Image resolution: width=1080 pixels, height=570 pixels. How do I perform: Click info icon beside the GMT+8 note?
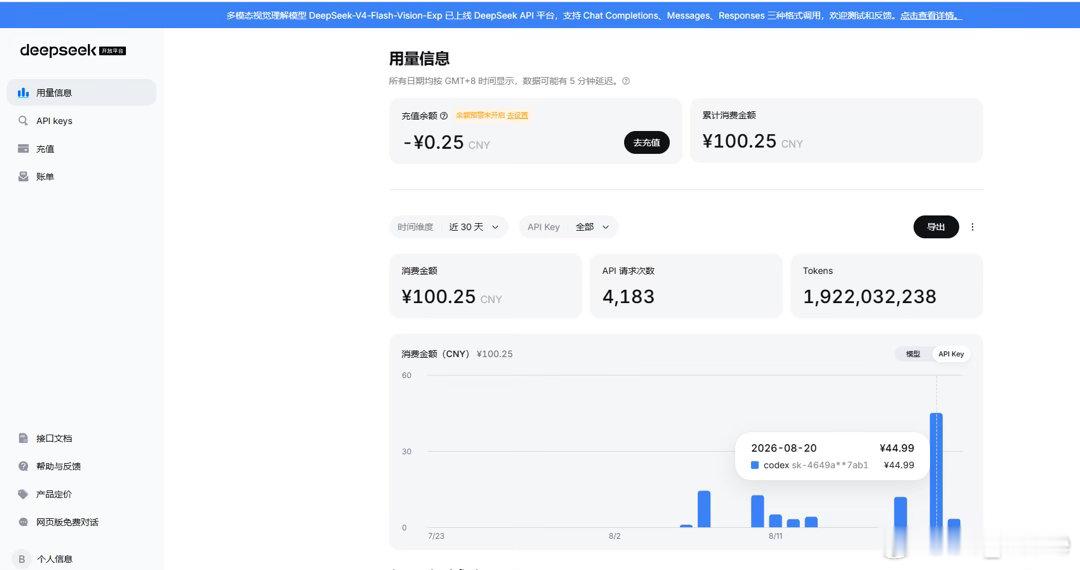click(x=626, y=81)
